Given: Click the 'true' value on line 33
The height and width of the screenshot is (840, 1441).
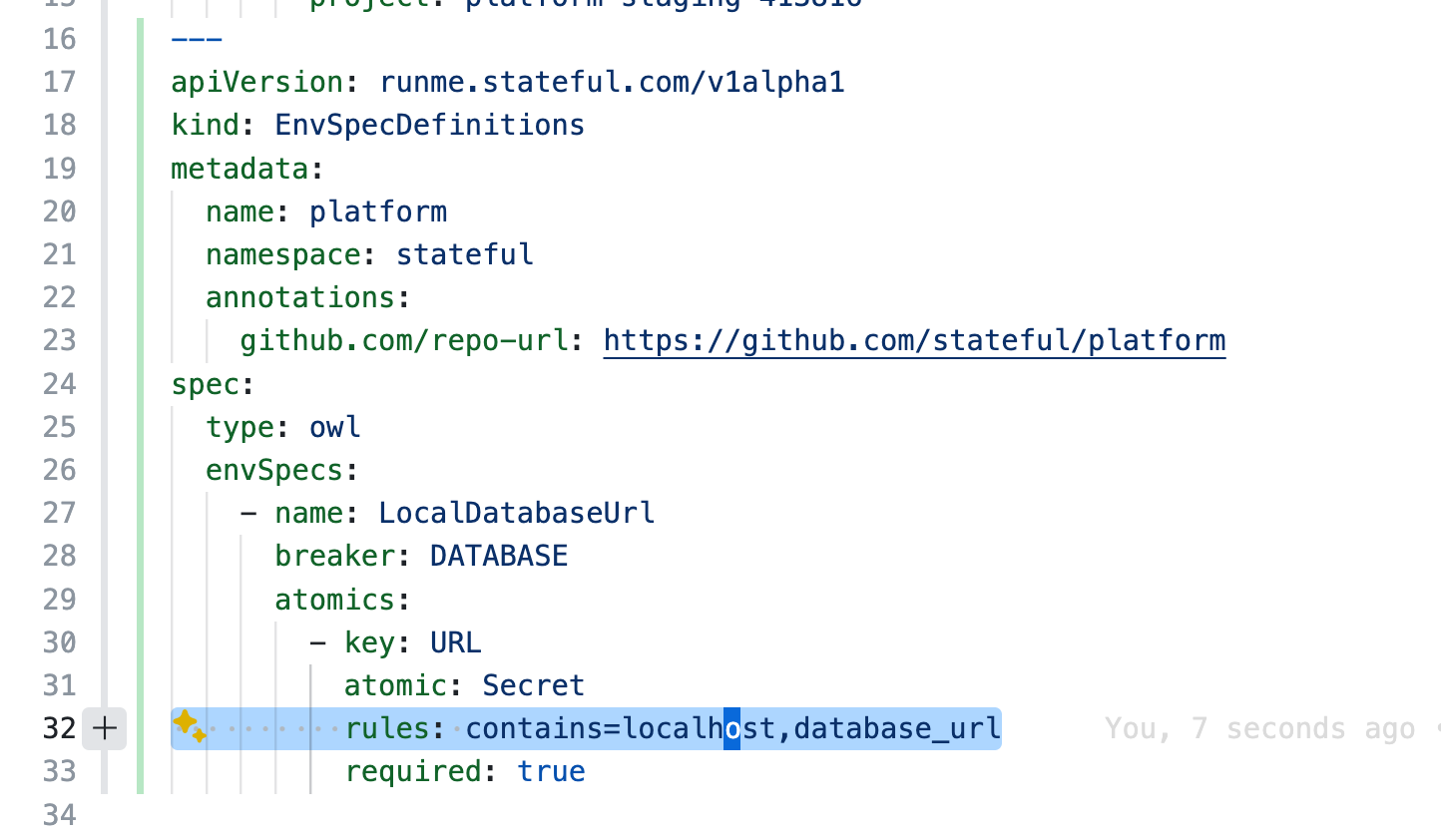Looking at the screenshot, I should tap(551, 770).
